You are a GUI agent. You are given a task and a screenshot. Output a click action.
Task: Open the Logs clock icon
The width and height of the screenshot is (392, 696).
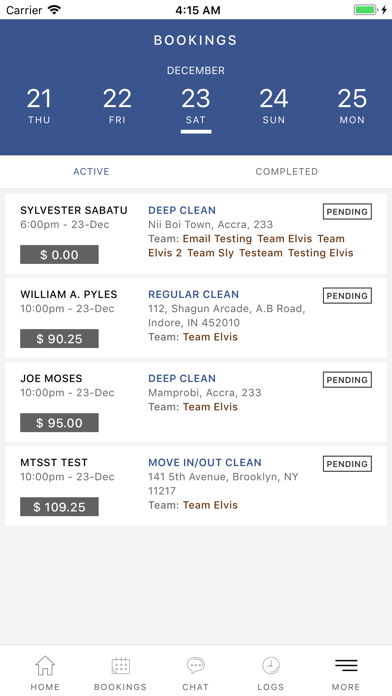coord(271,665)
